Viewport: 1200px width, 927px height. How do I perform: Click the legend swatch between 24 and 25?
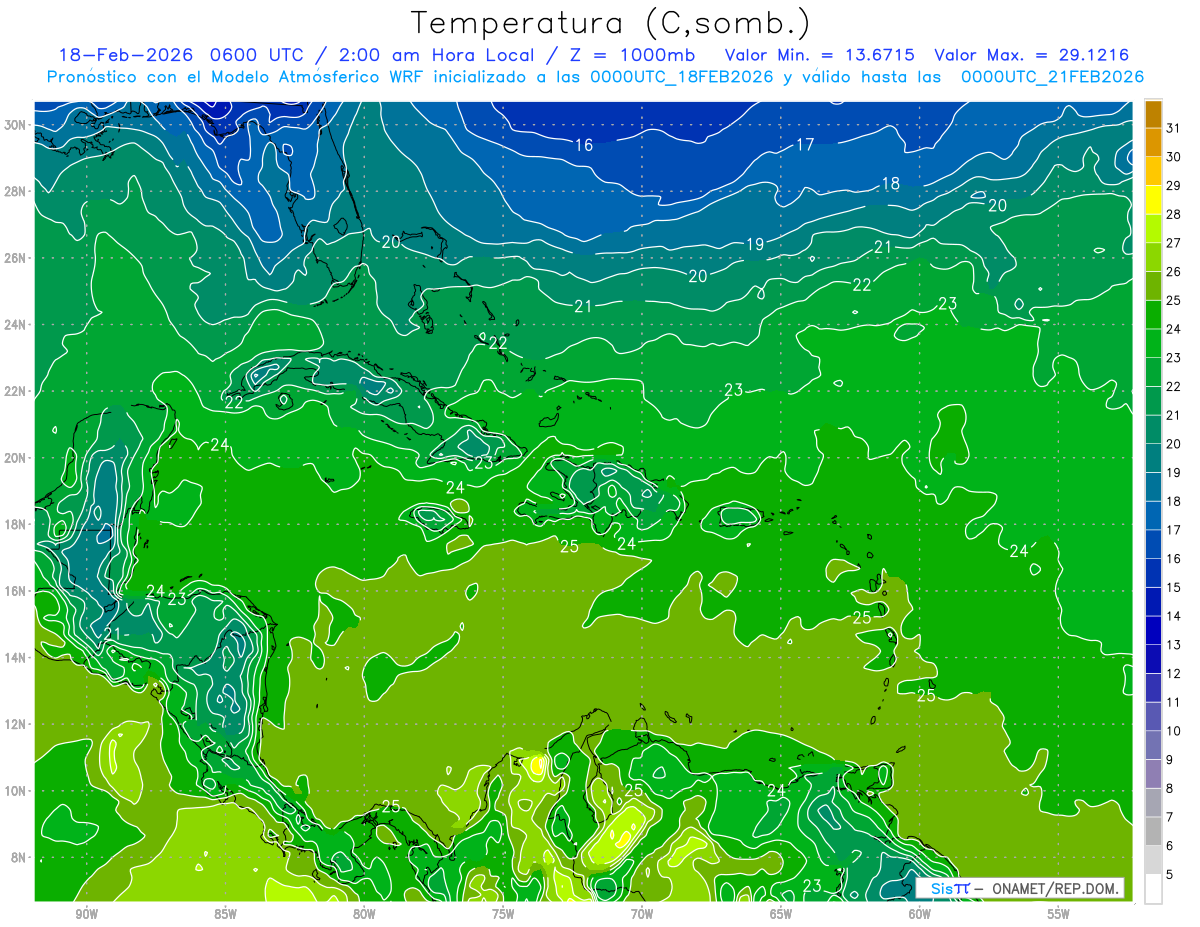1153,315
